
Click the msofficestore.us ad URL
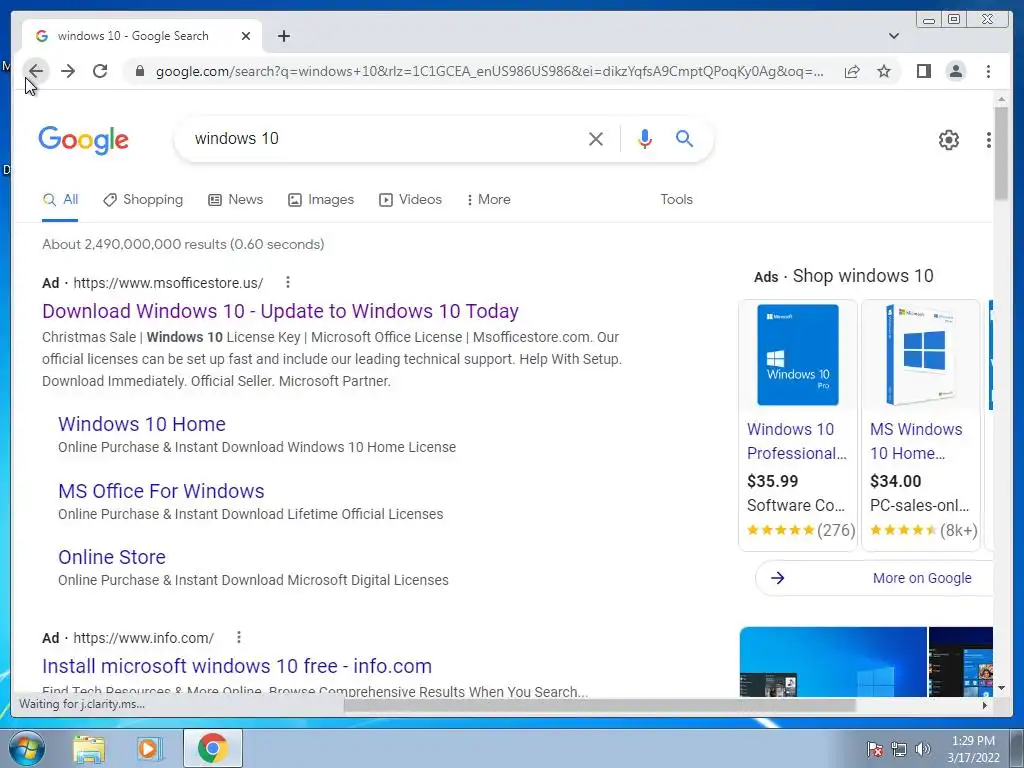pyautogui.click(x=168, y=283)
